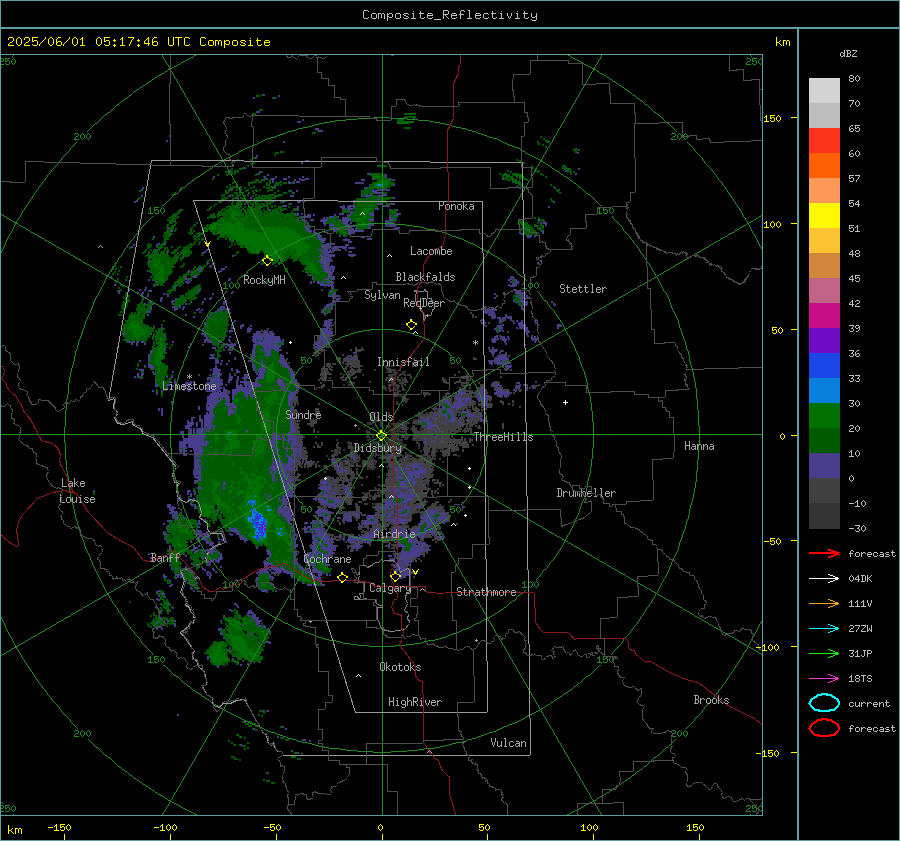
Task: Select the blue 33-36 dBZ color swatch
Action: (824, 366)
